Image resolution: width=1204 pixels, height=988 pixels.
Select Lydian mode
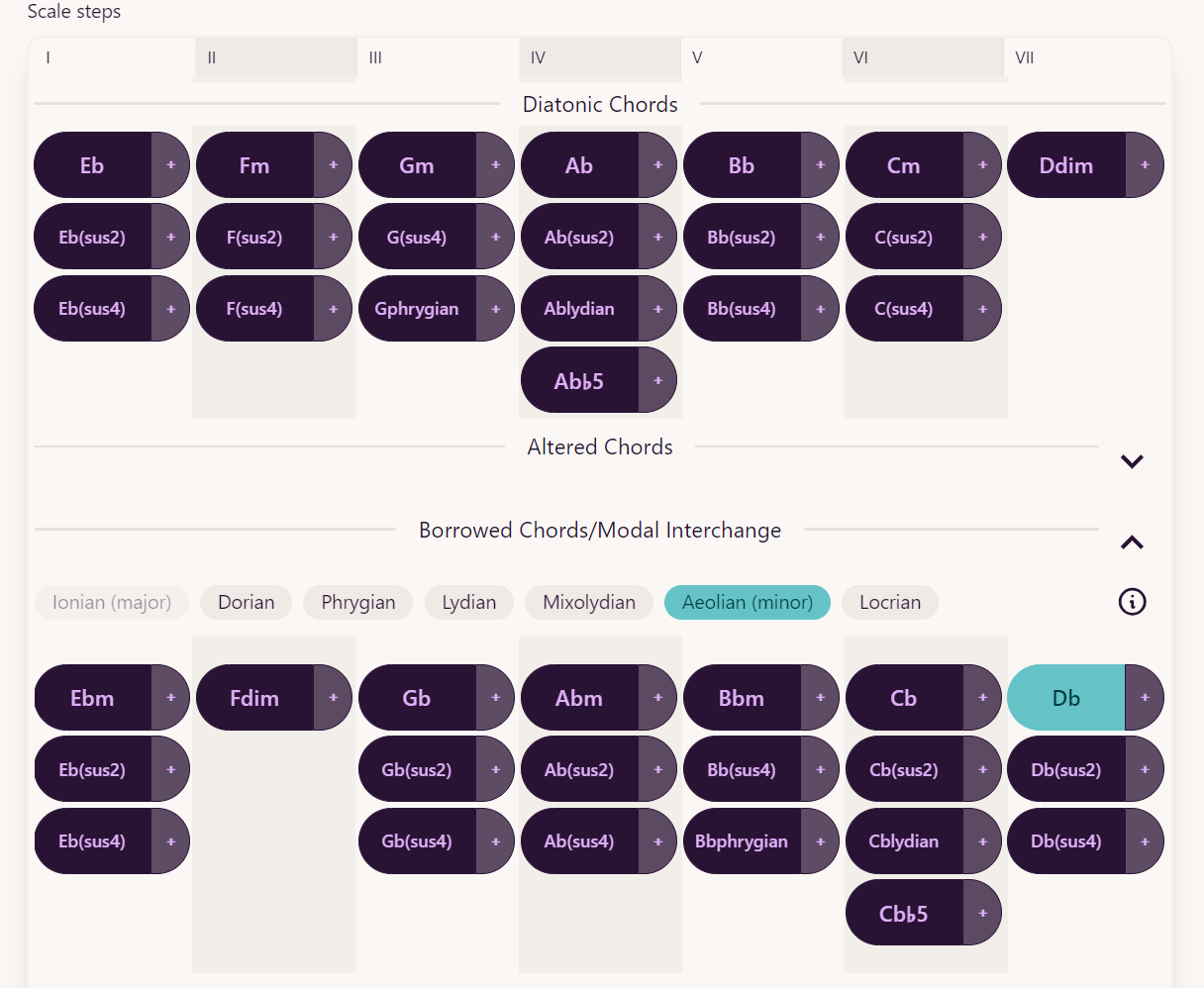[469, 602]
